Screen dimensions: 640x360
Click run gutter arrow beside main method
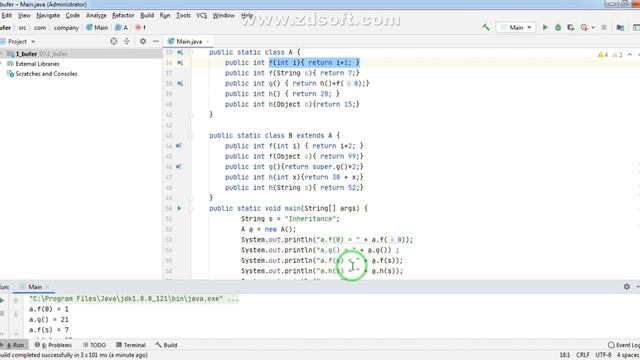[179, 208]
